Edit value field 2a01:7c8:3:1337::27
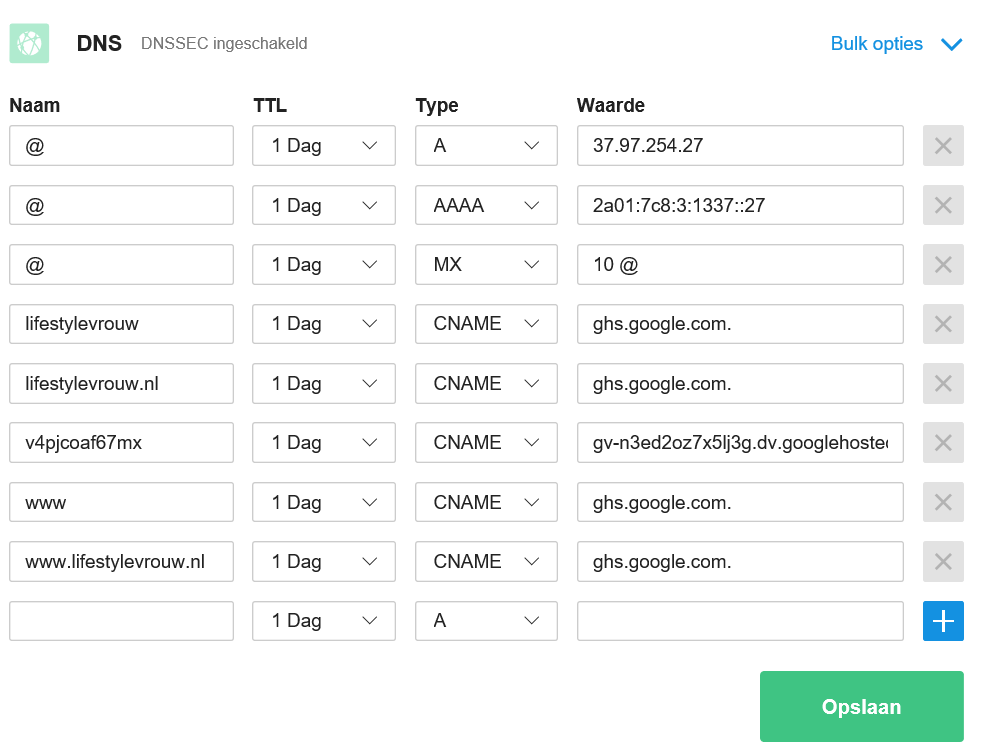This screenshot has height=756, width=988. tap(740, 205)
